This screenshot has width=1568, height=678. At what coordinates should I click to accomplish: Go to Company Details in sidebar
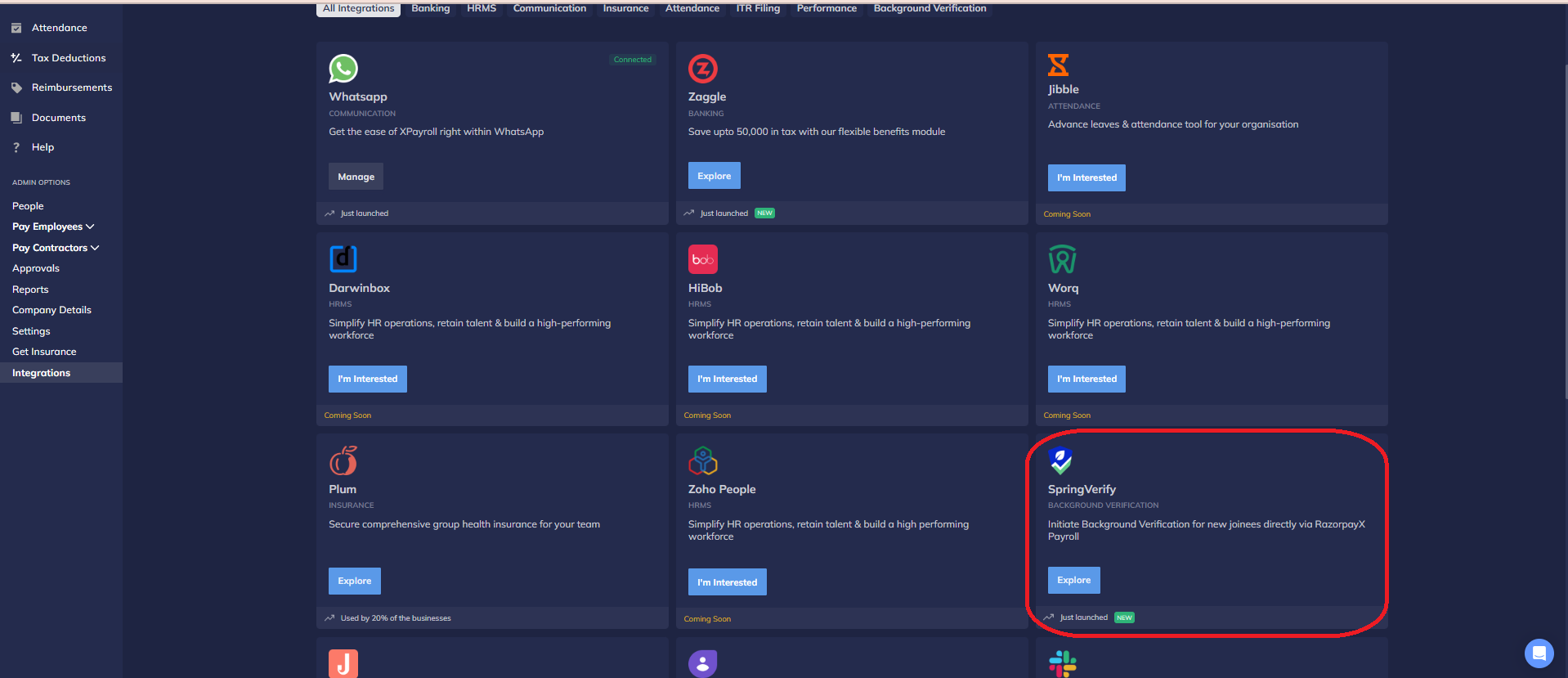click(52, 310)
